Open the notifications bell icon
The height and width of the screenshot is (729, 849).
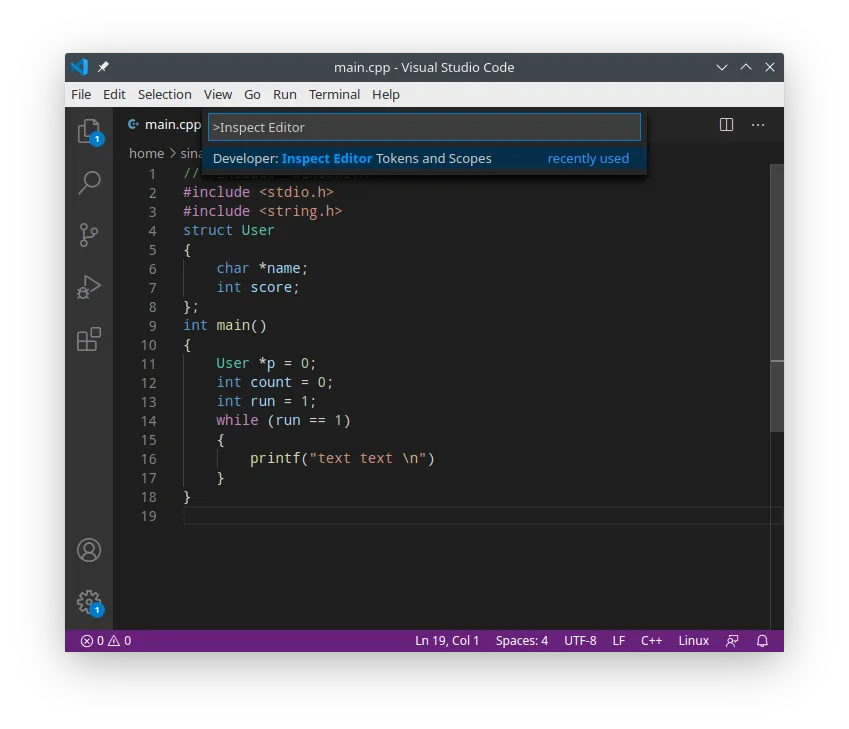pos(762,641)
